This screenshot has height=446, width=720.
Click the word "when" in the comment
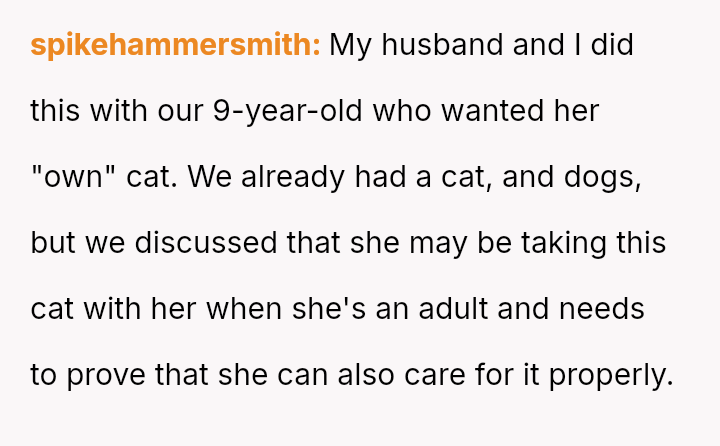(x=244, y=309)
